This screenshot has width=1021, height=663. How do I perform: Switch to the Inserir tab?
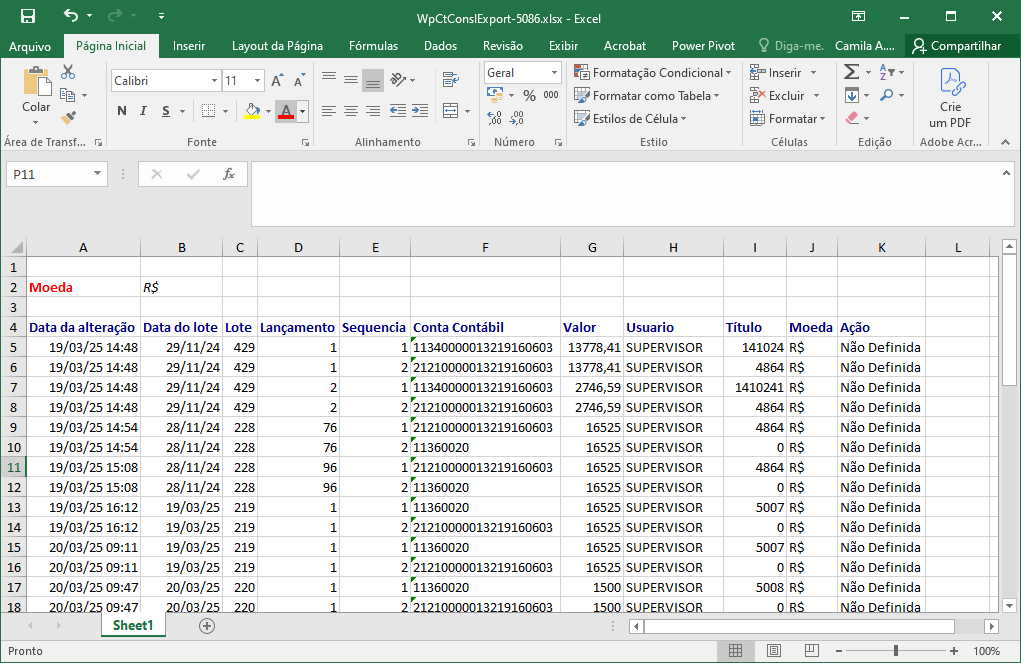tap(189, 46)
